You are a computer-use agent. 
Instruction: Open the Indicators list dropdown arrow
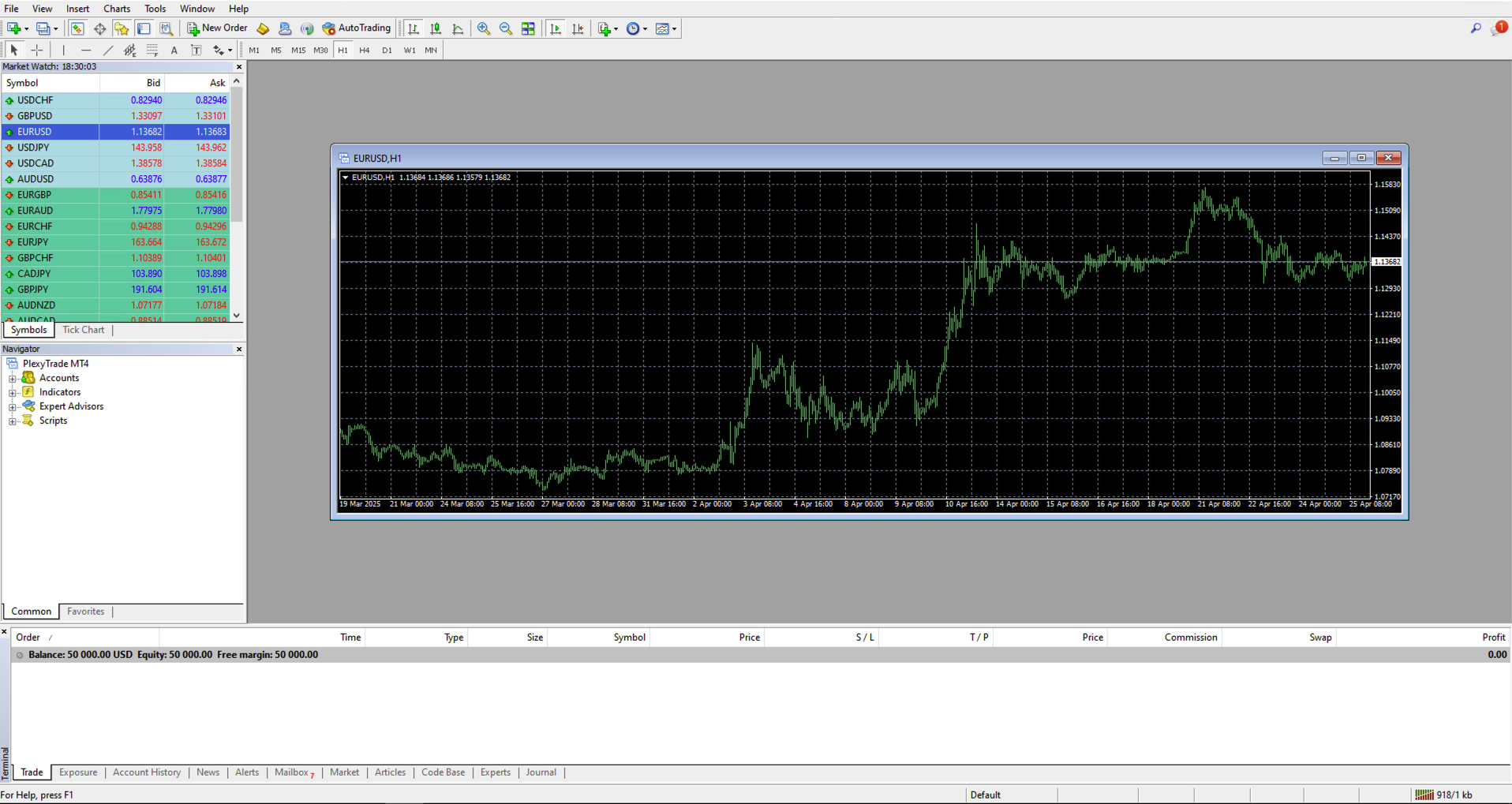[616, 28]
